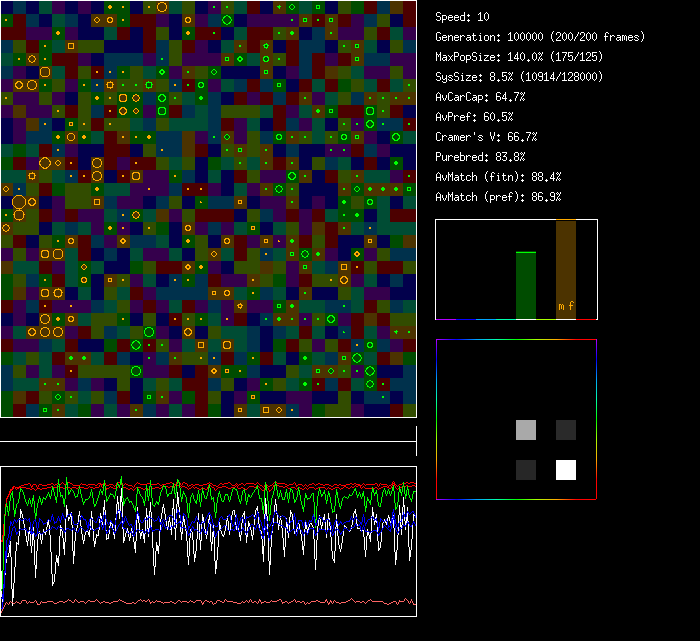Select the Generation counter text

pyautogui.click(x=540, y=37)
